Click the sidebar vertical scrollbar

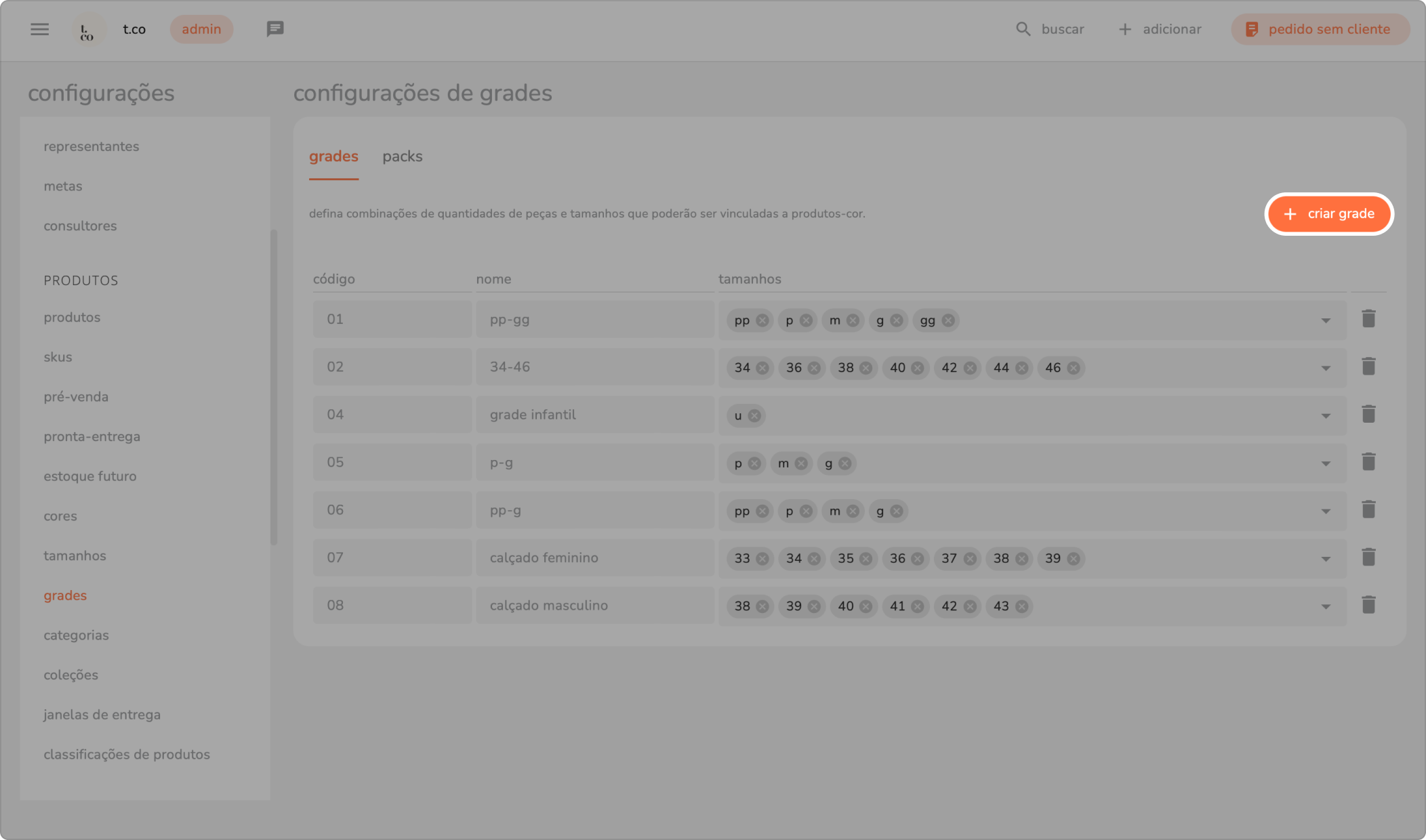[x=274, y=386]
